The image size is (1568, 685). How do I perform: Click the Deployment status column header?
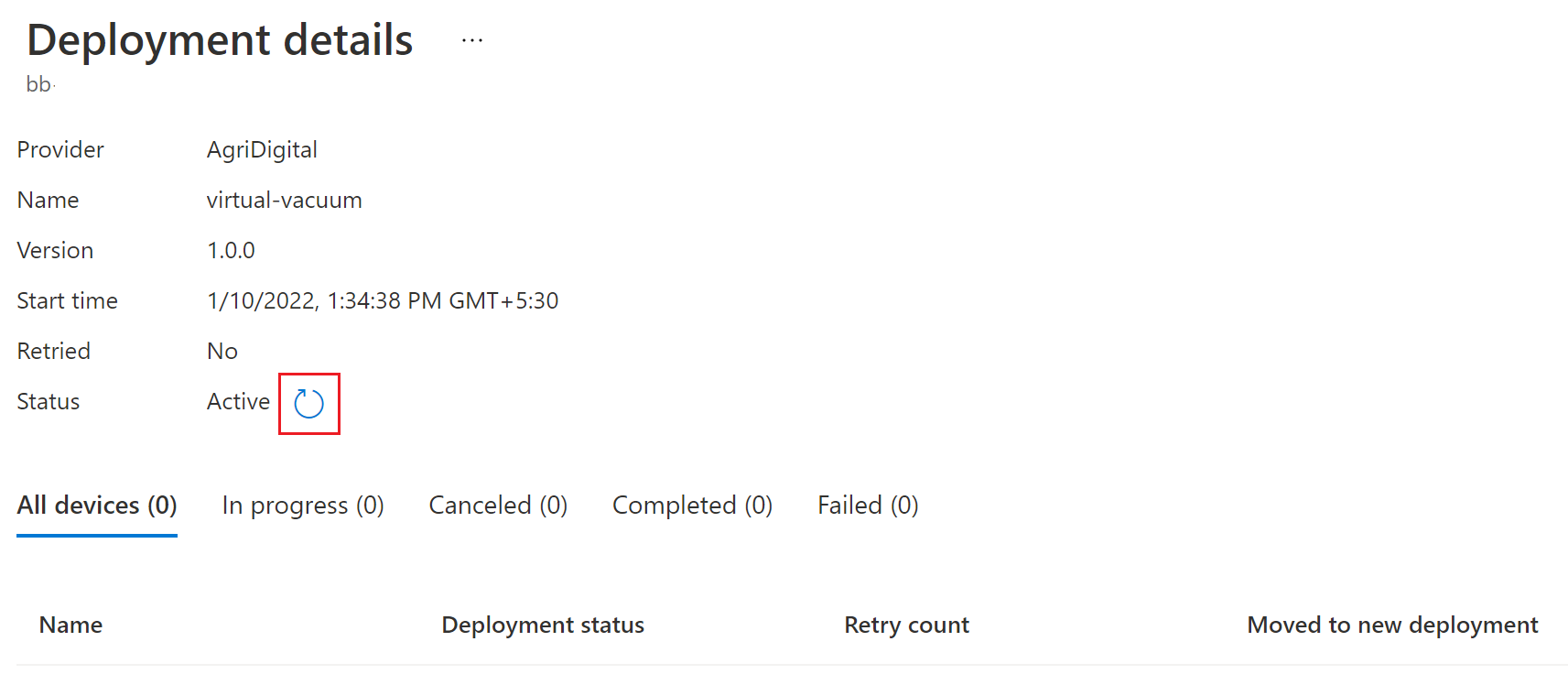(543, 625)
